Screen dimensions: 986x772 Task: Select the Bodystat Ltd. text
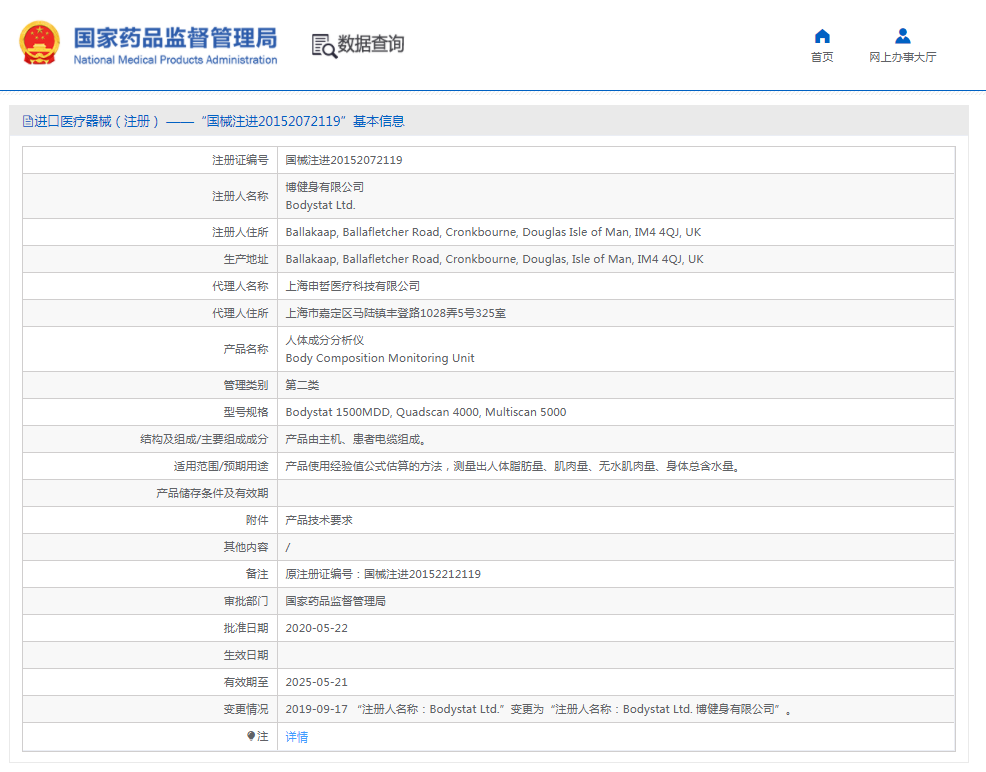click(x=321, y=205)
